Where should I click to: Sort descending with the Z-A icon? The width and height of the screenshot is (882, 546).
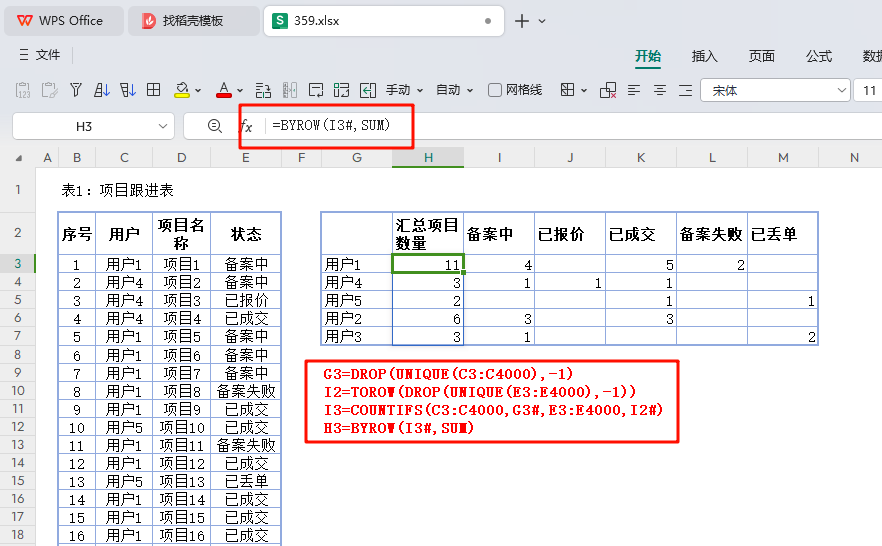[x=128, y=90]
